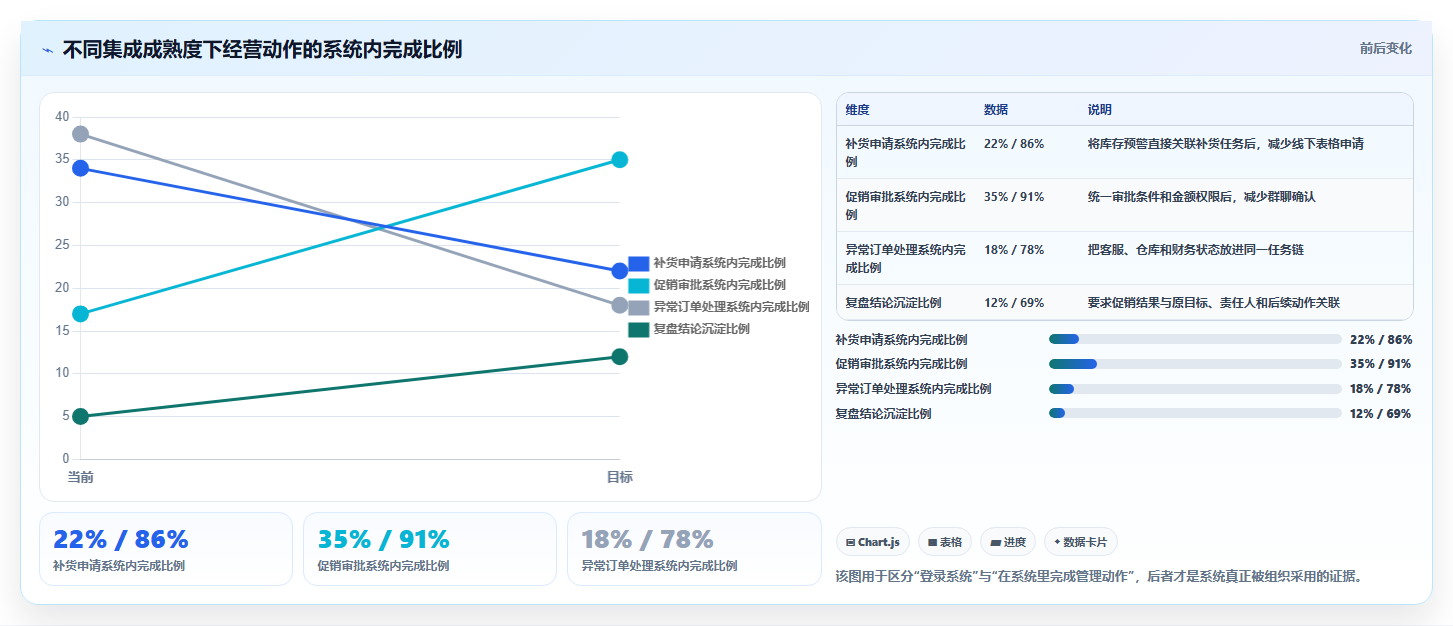Click the cyan endpoint at 目标 35
The width and height of the screenshot is (1453, 626).
point(620,160)
